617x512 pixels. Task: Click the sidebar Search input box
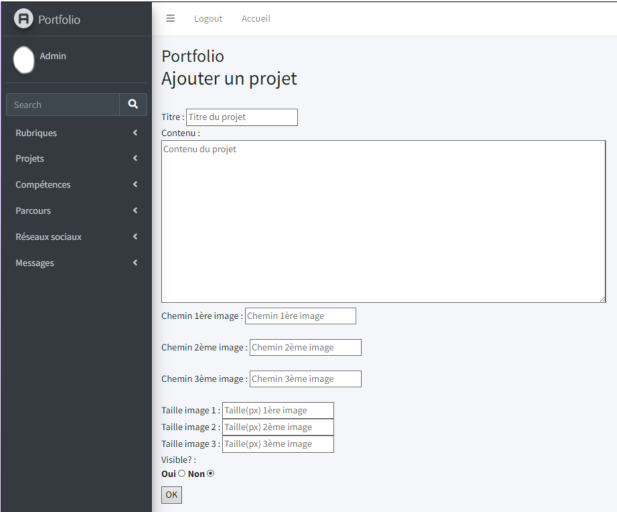click(62, 105)
